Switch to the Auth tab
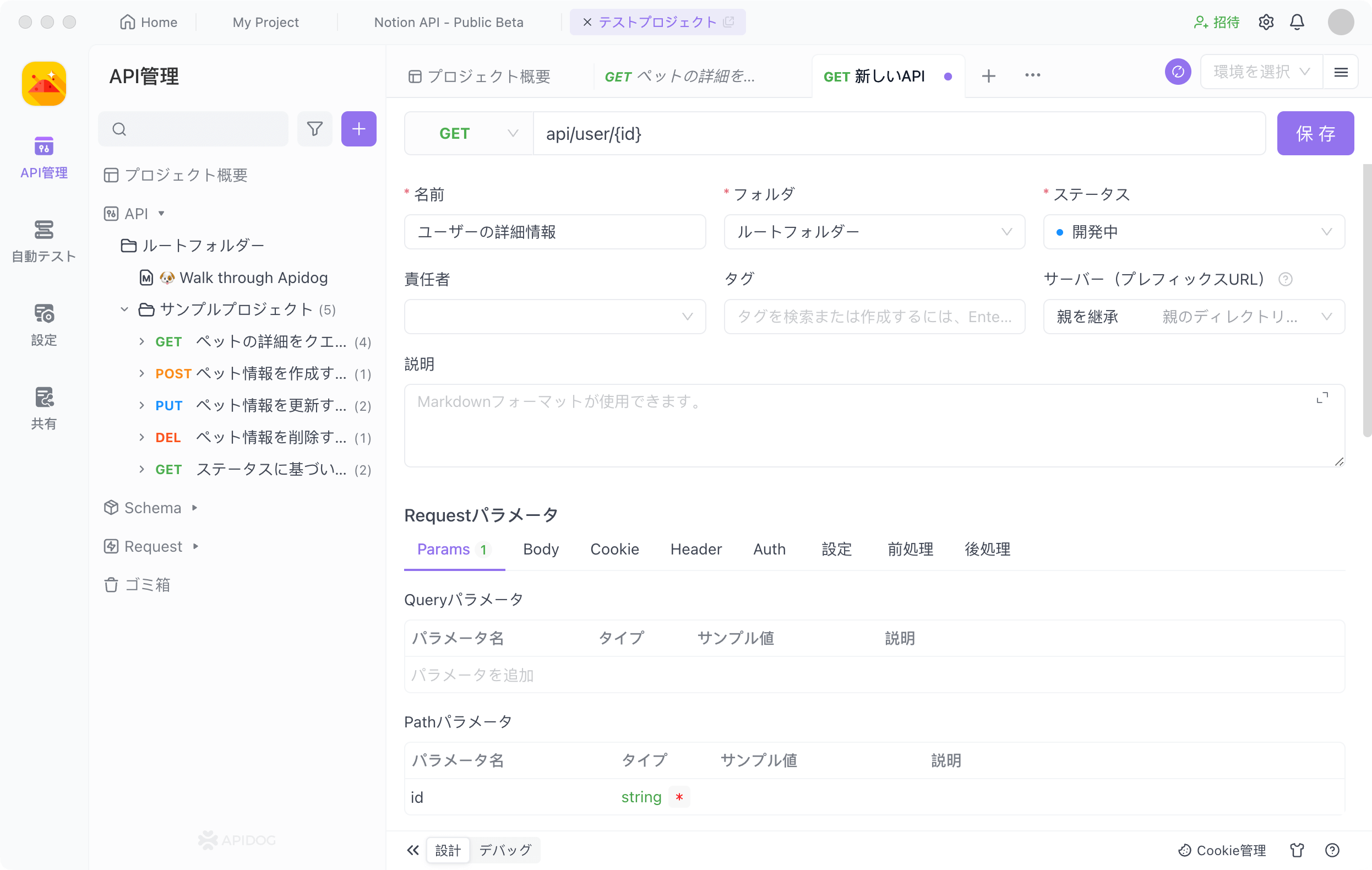Viewport: 1372px width, 870px height. point(769,549)
